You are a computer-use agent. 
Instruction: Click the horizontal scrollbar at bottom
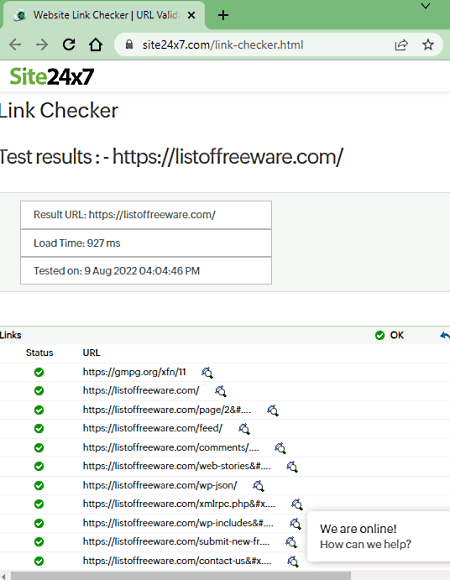(181, 576)
